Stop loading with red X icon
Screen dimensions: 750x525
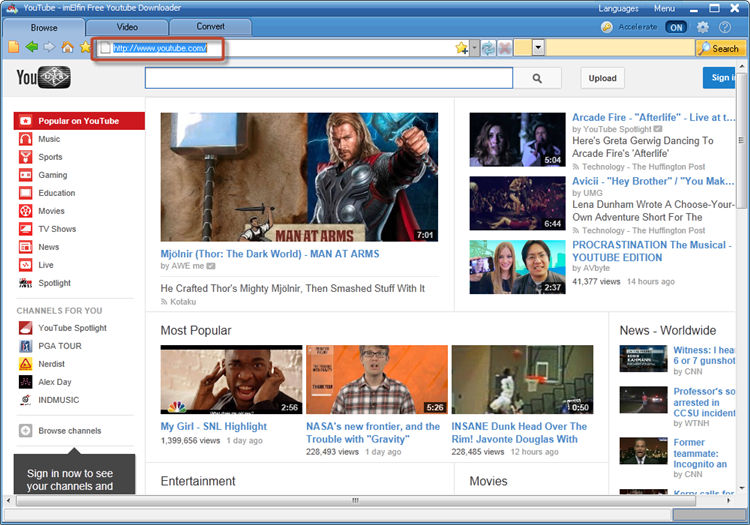click(505, 48)
